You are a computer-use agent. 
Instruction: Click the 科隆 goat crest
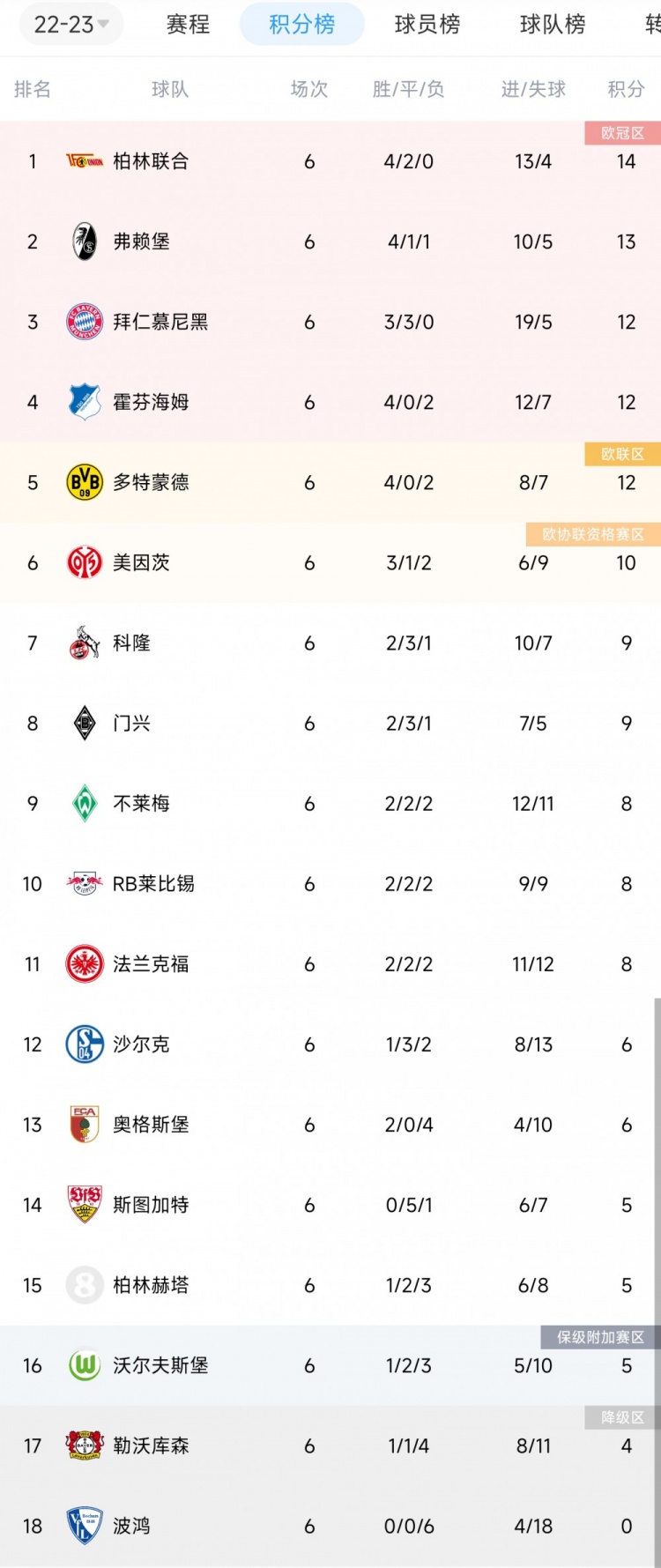[x=85, y=643]
